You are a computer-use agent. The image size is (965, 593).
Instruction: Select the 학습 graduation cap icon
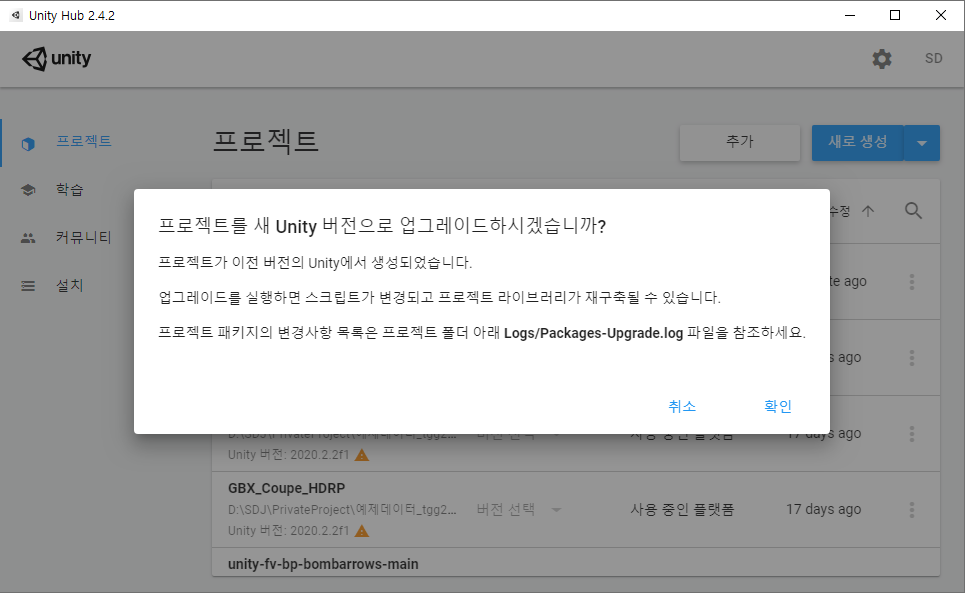[28, 190]
